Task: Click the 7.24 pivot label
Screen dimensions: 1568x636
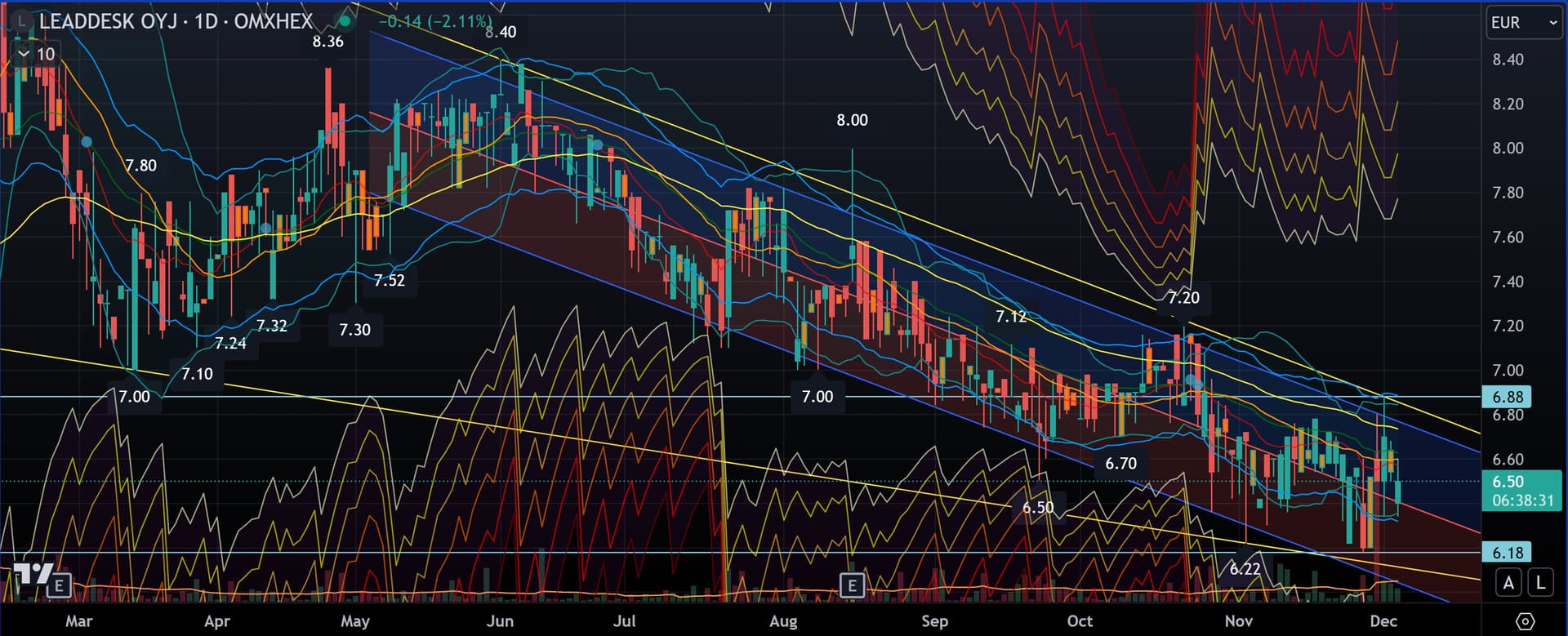Action: [x=230, y=344]
